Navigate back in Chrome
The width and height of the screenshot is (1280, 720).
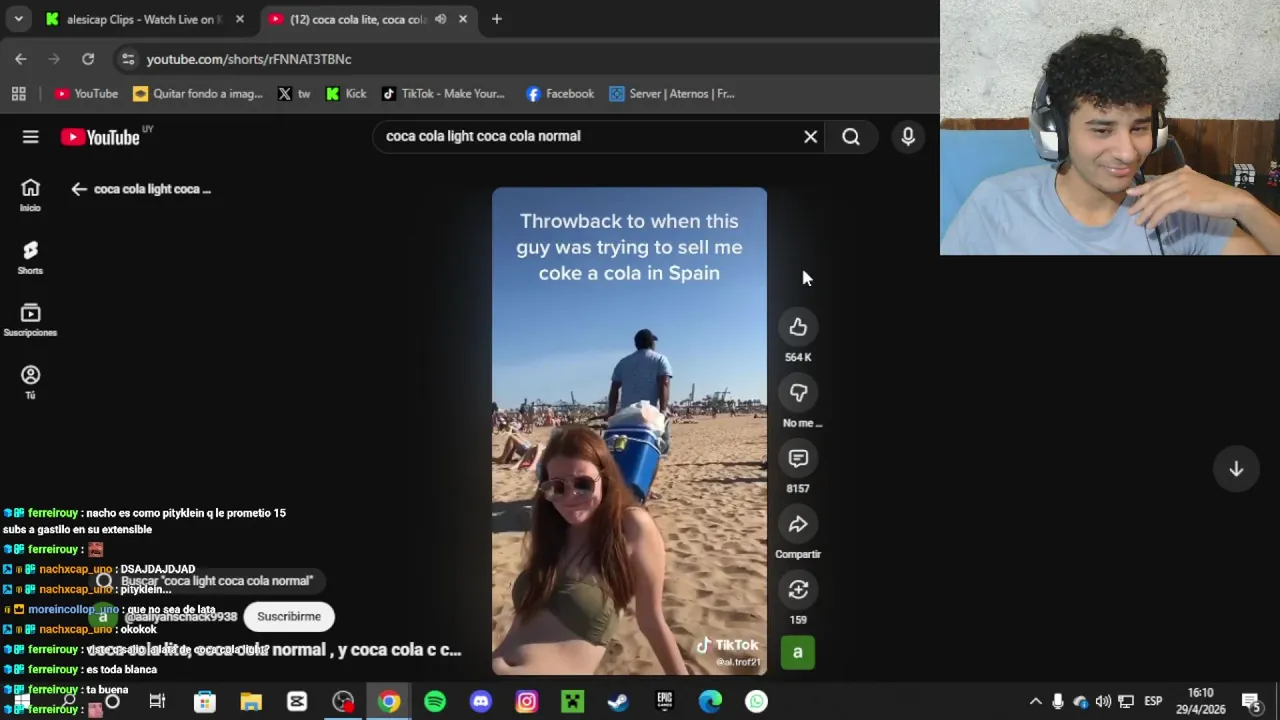coord(21,59)
